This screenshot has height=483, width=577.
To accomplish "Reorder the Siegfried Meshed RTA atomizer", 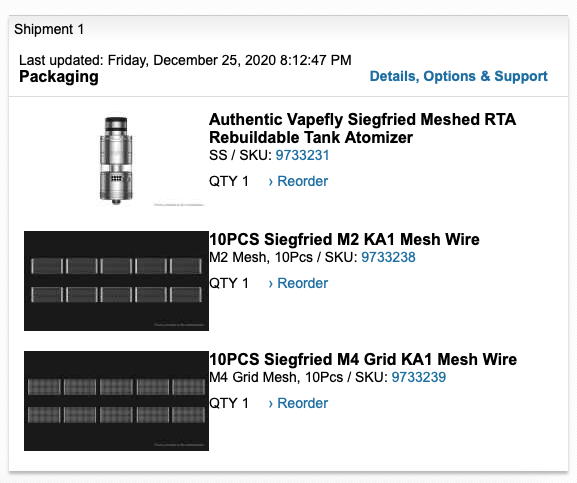I will (x=298, y=181).
